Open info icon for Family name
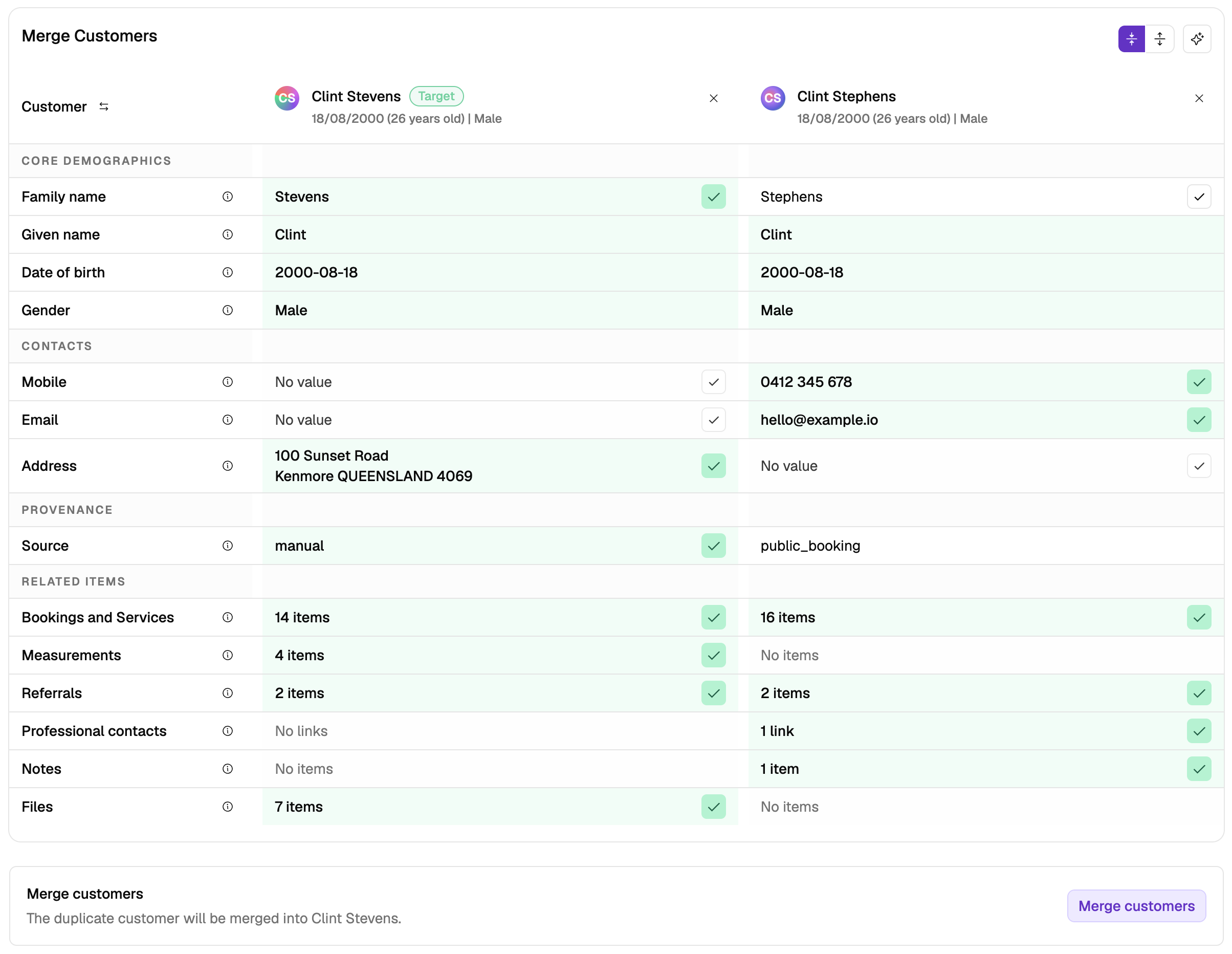The image size is (1232, 954). point(227,197)
